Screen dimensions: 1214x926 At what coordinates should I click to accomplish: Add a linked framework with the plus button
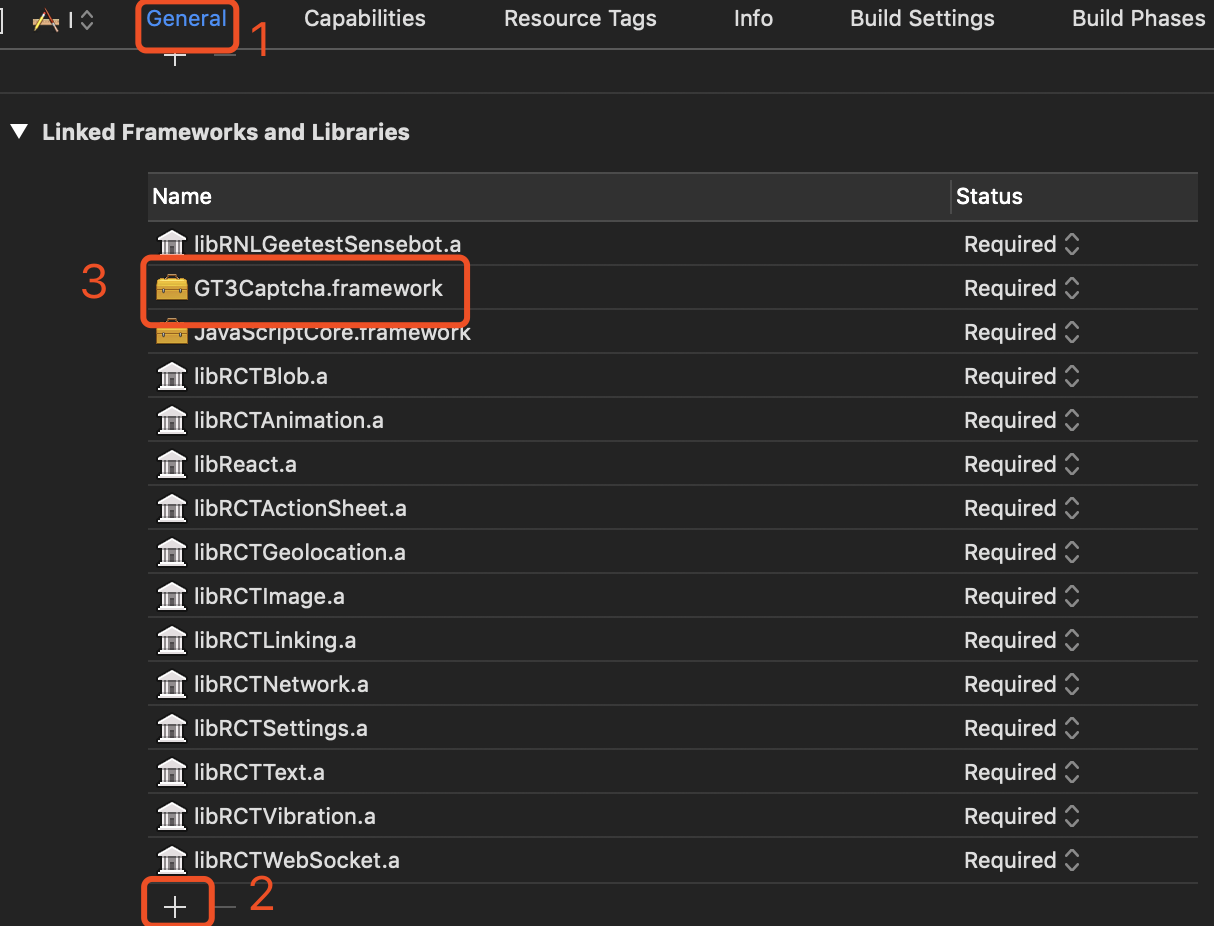(175, 906)
